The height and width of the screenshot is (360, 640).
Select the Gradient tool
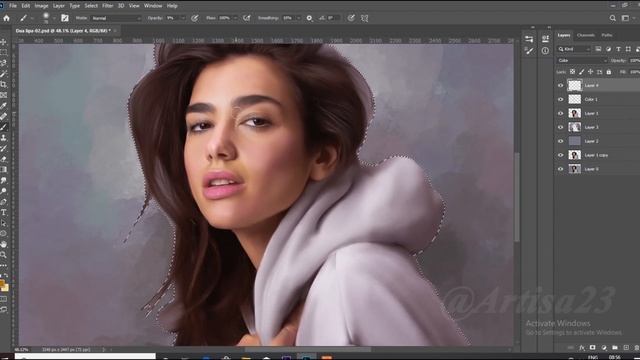(x=4, y=169)
